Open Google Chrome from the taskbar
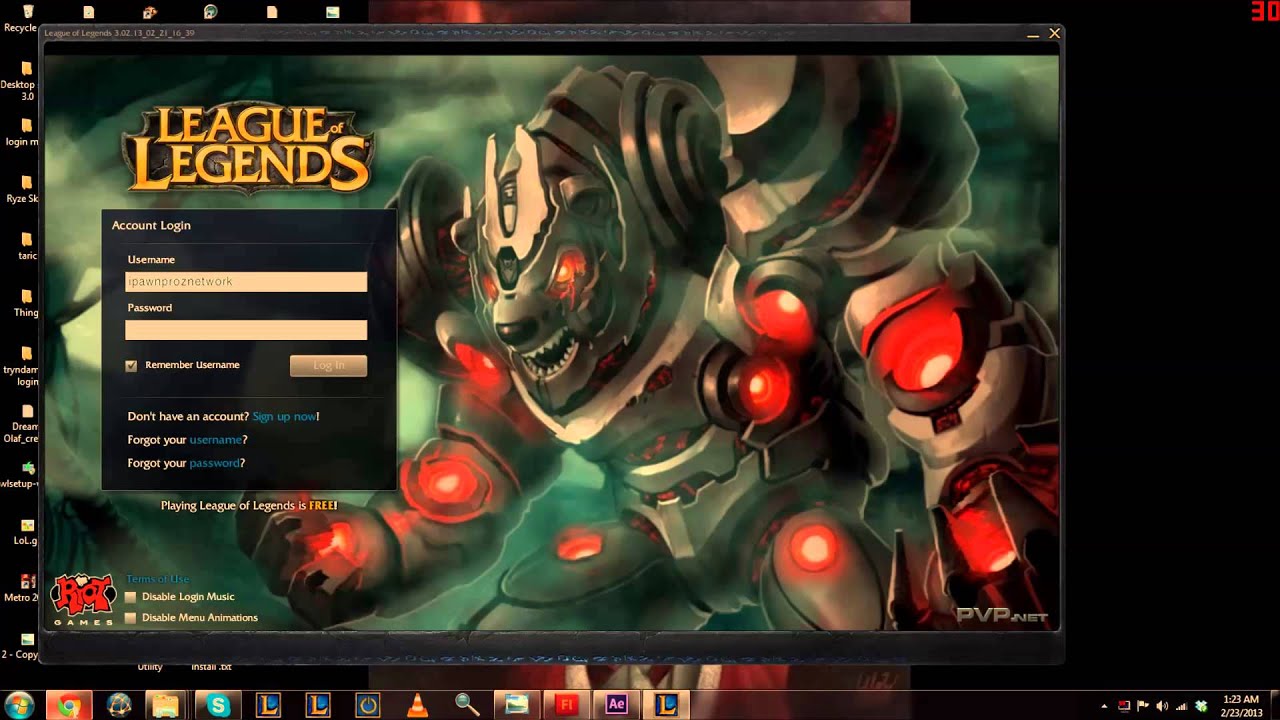The height and width of the screenshot is (720, 1280). pos(68,705)
